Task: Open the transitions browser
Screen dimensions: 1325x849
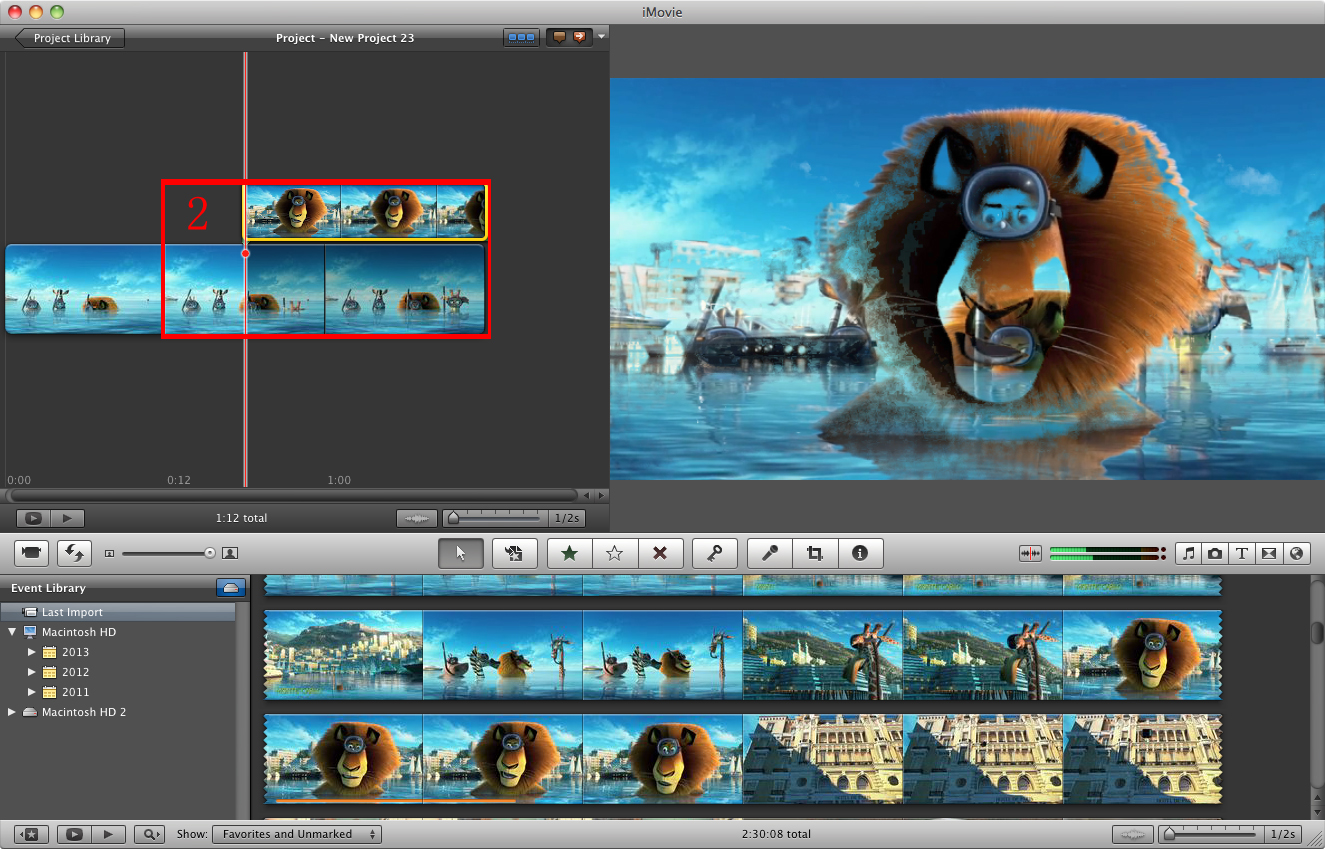Action: pos(1269,553)
